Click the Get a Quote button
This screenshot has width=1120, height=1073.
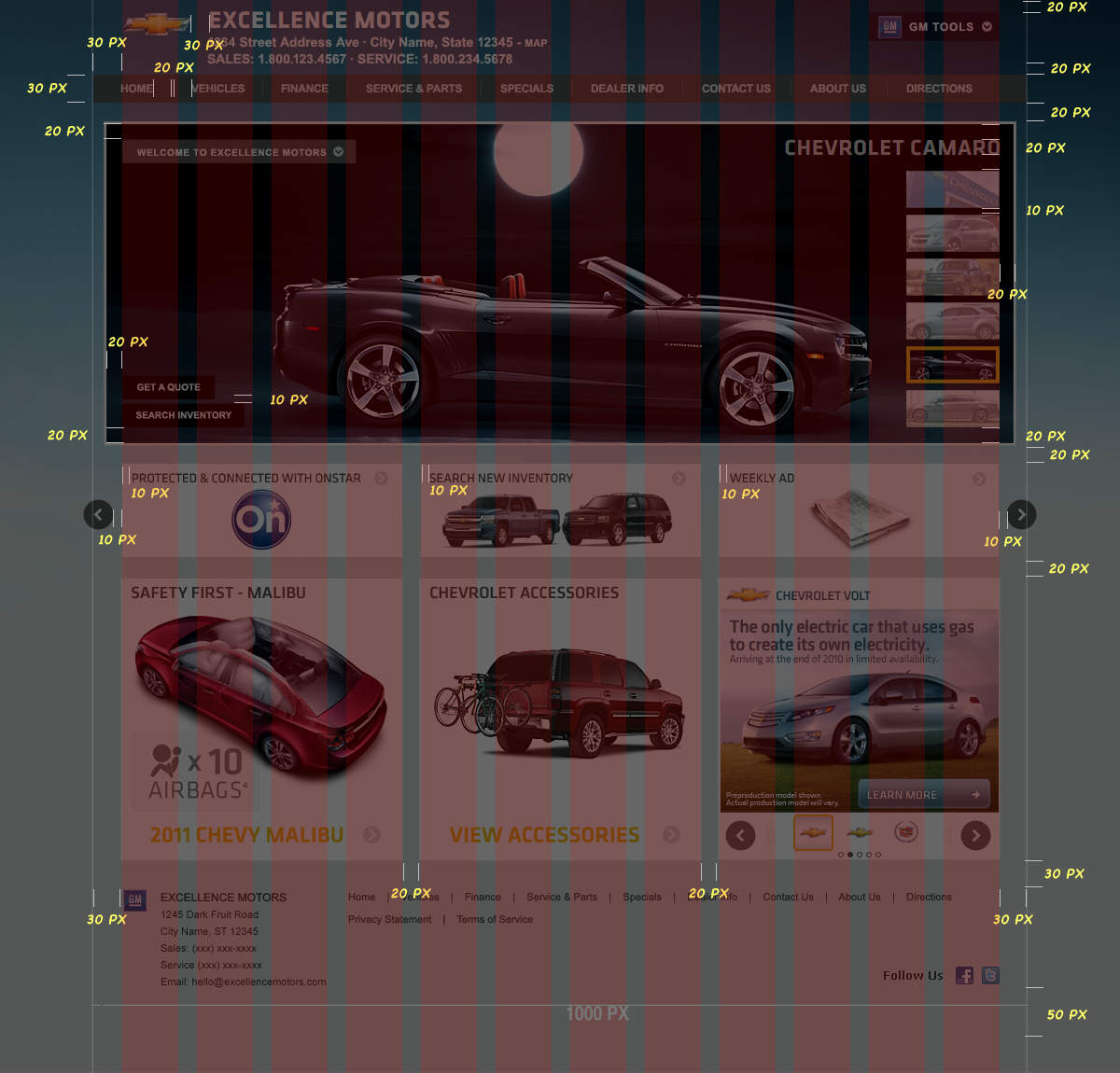169,387
